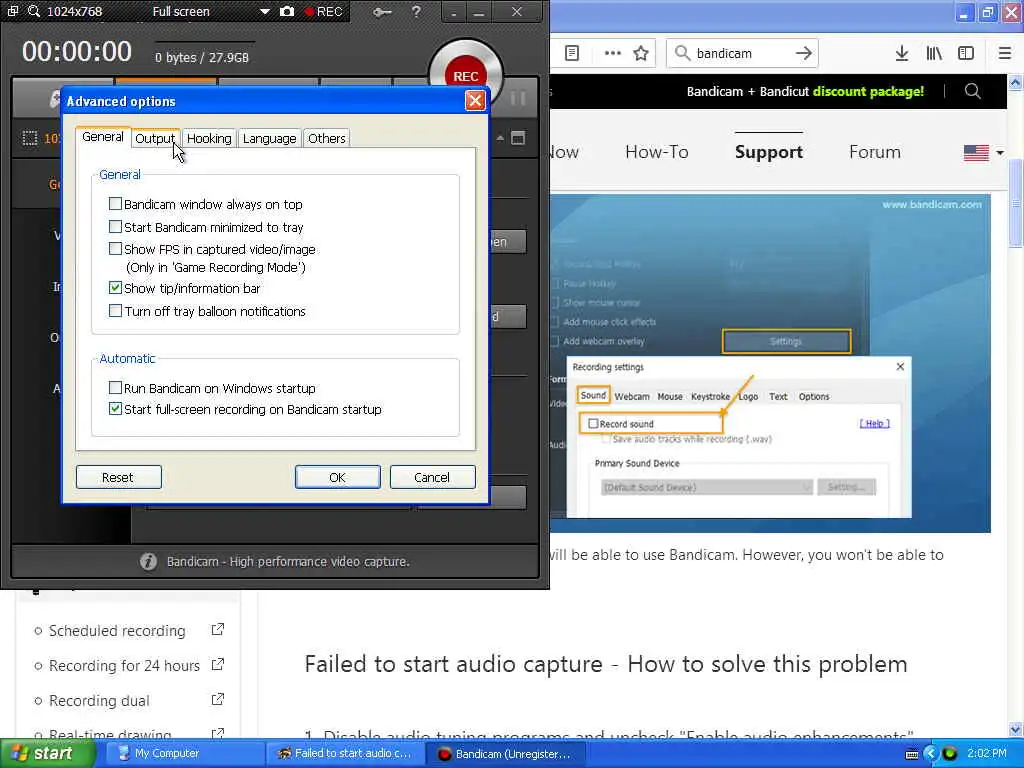
Task: Click the small window icon right of Bandicam panel
Action: pos(518,138)
